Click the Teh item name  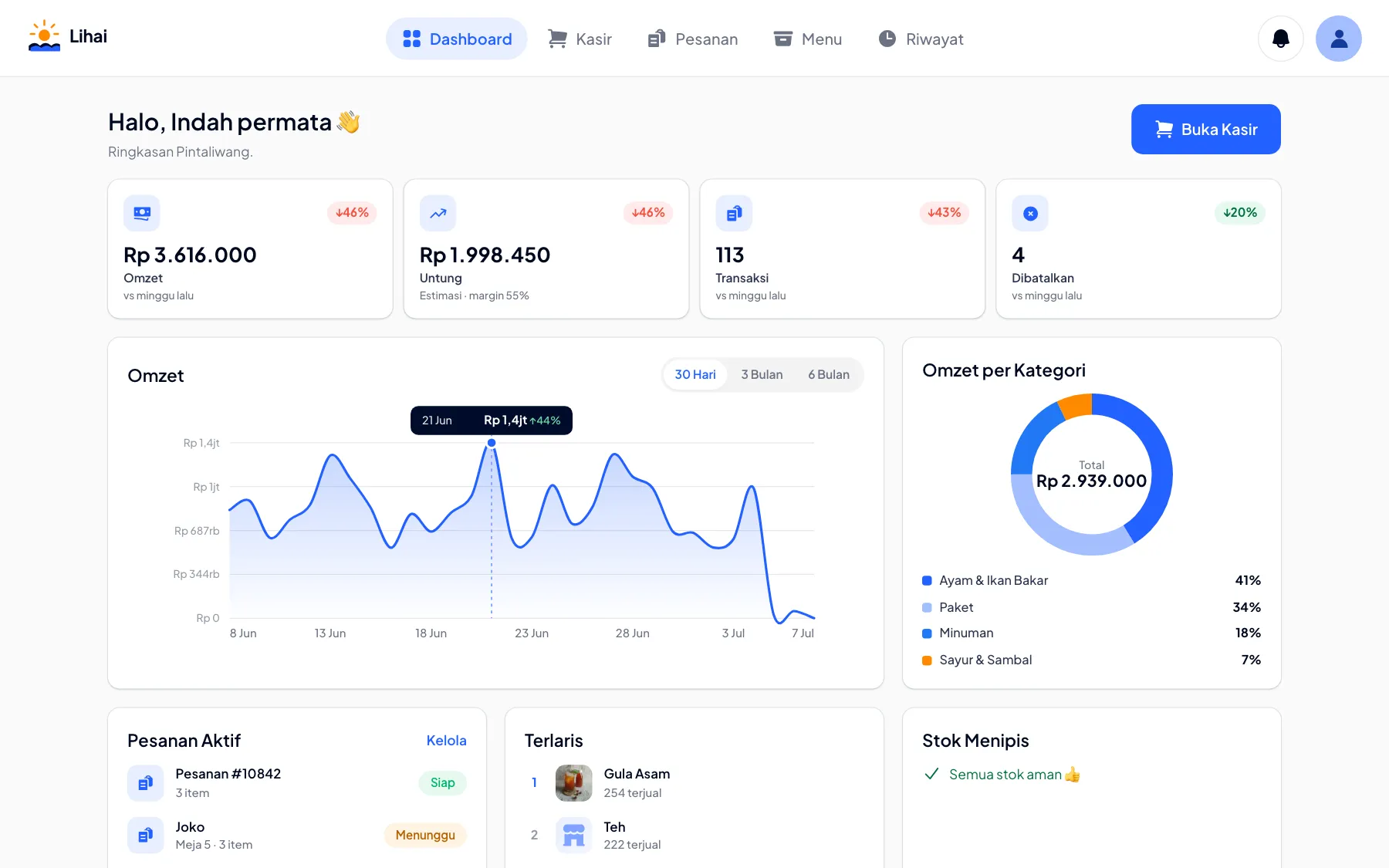pos(614,827)
